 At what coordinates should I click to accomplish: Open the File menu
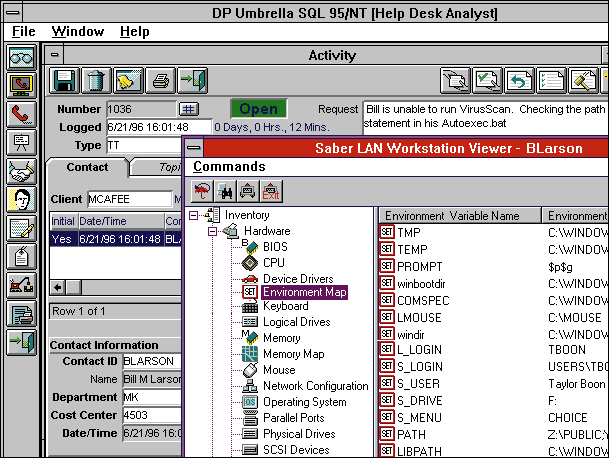(24, 31)
